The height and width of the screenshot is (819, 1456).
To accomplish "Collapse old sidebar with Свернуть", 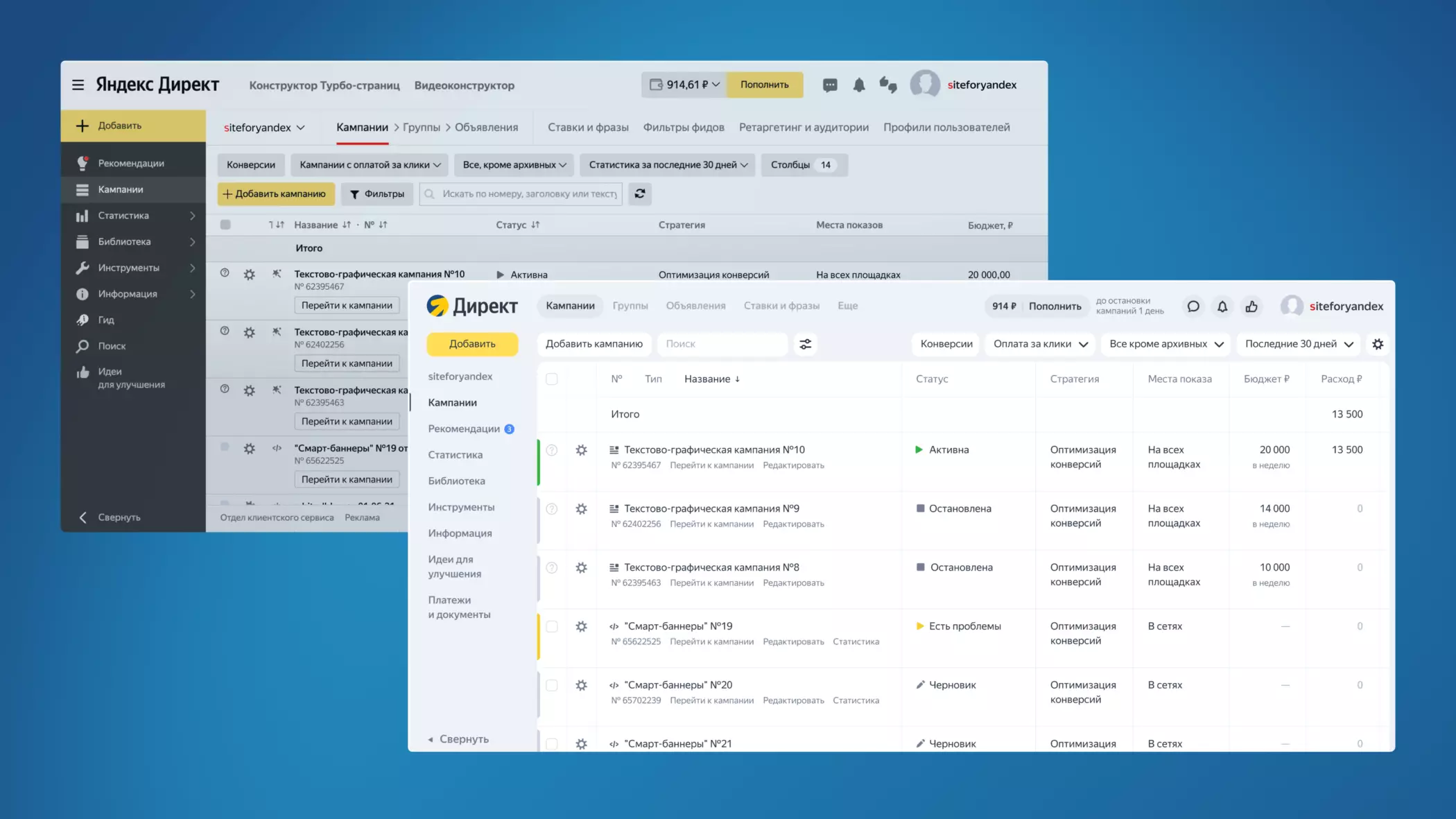I will [111, 517].
